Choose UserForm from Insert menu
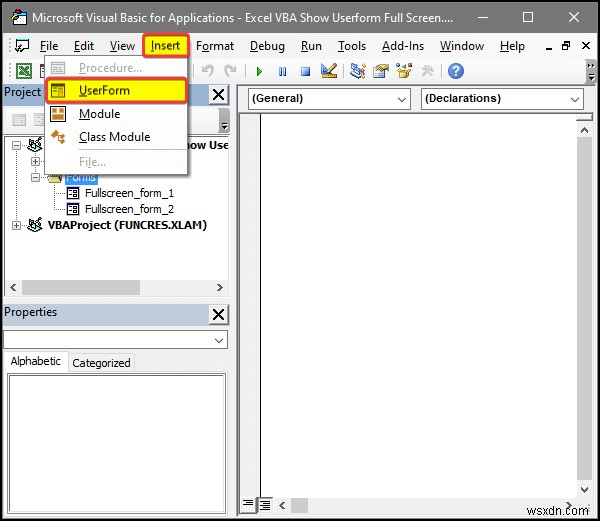Viewport: 600px width, 521px height. coord(116,91)
